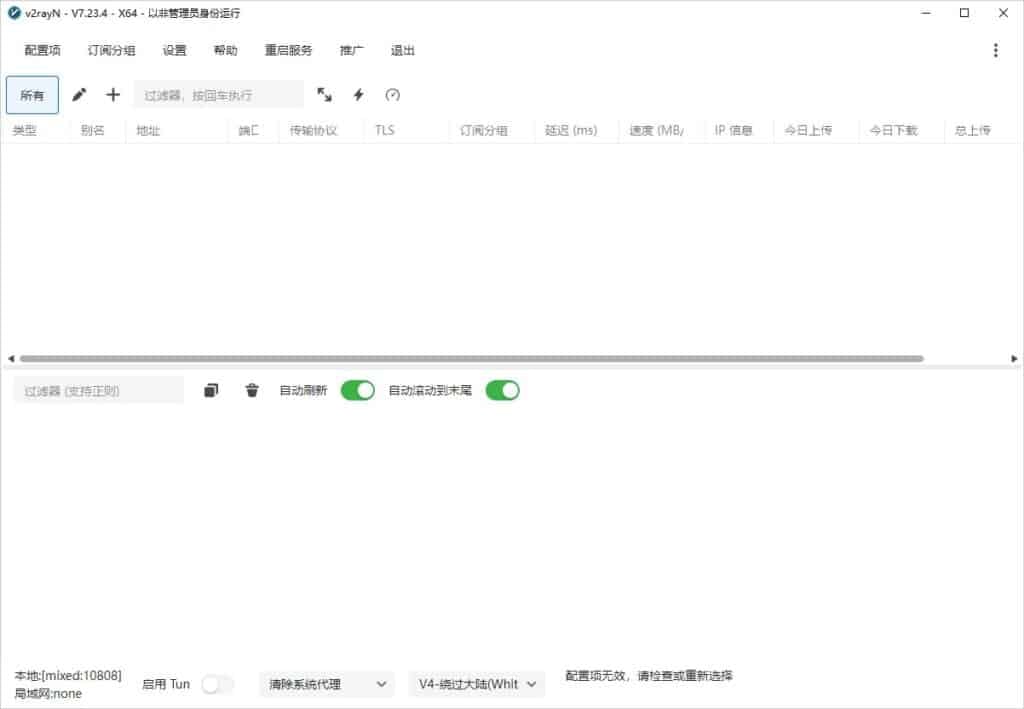Sort by the TLS column header
This screenshot has height=709, width=1024.
pyautogui.click(x=385, y=131)
